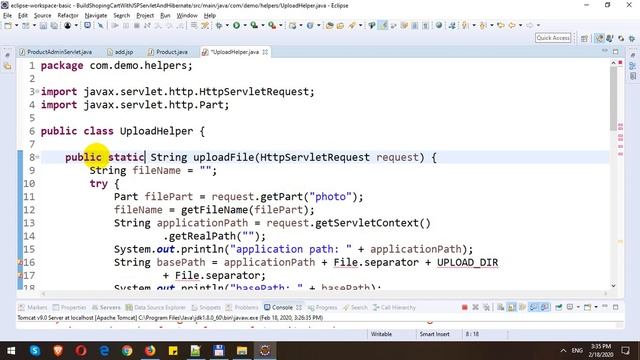640x360 pixels.
Task: Open Chrome from the taskbar
Action: click(127, 351)
